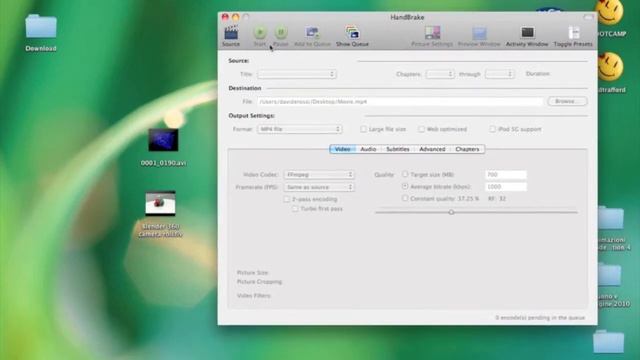The image size is (640, 360).
Task: Select the Target size (MB) radio button
Action: click(x=405, y=174)
